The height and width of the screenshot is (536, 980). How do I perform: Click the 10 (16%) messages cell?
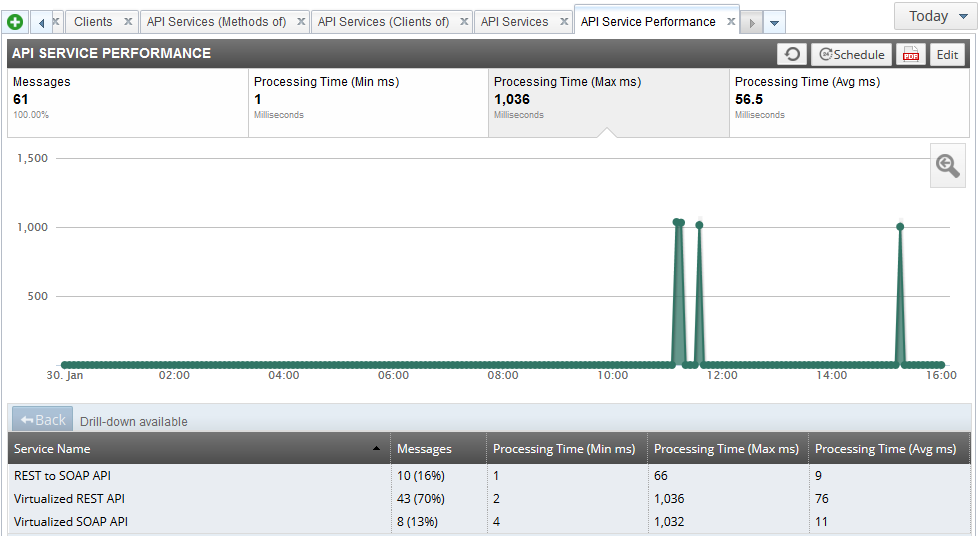pos(421,475)
